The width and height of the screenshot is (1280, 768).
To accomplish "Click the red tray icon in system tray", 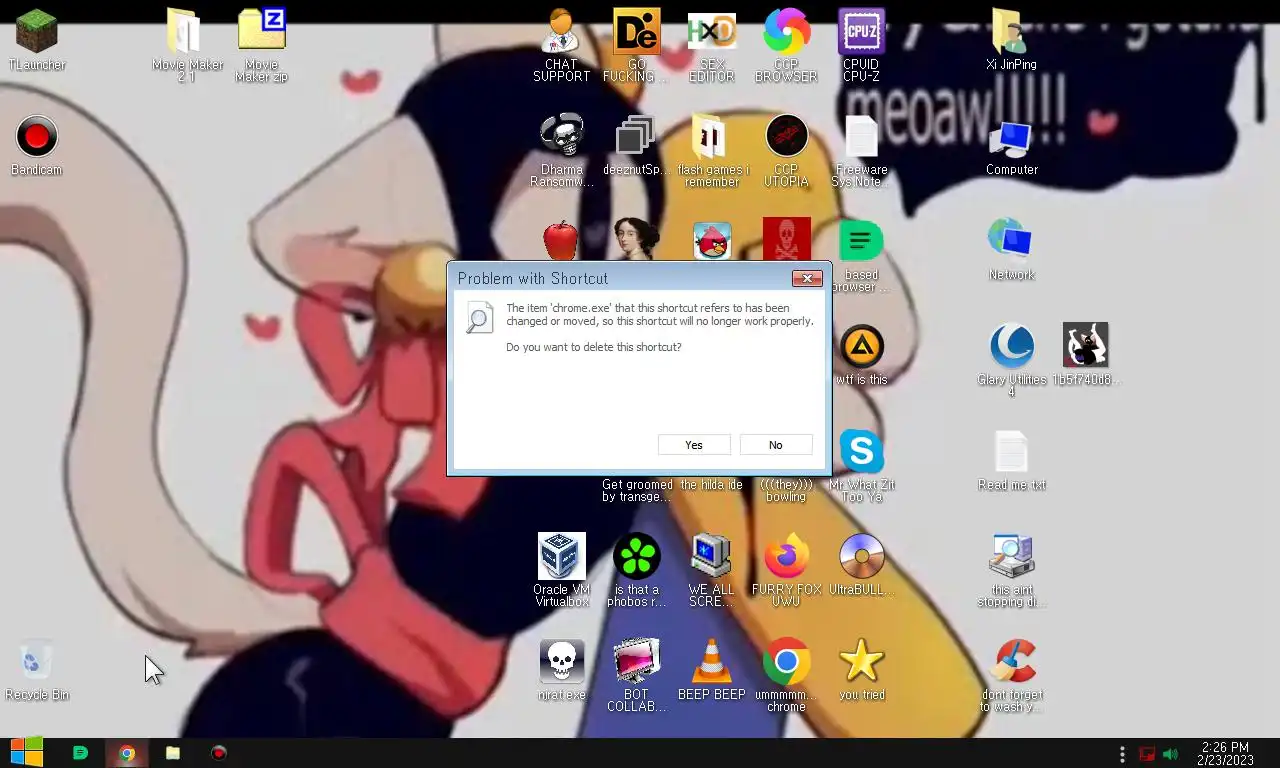I will (x=1147, y=754).
